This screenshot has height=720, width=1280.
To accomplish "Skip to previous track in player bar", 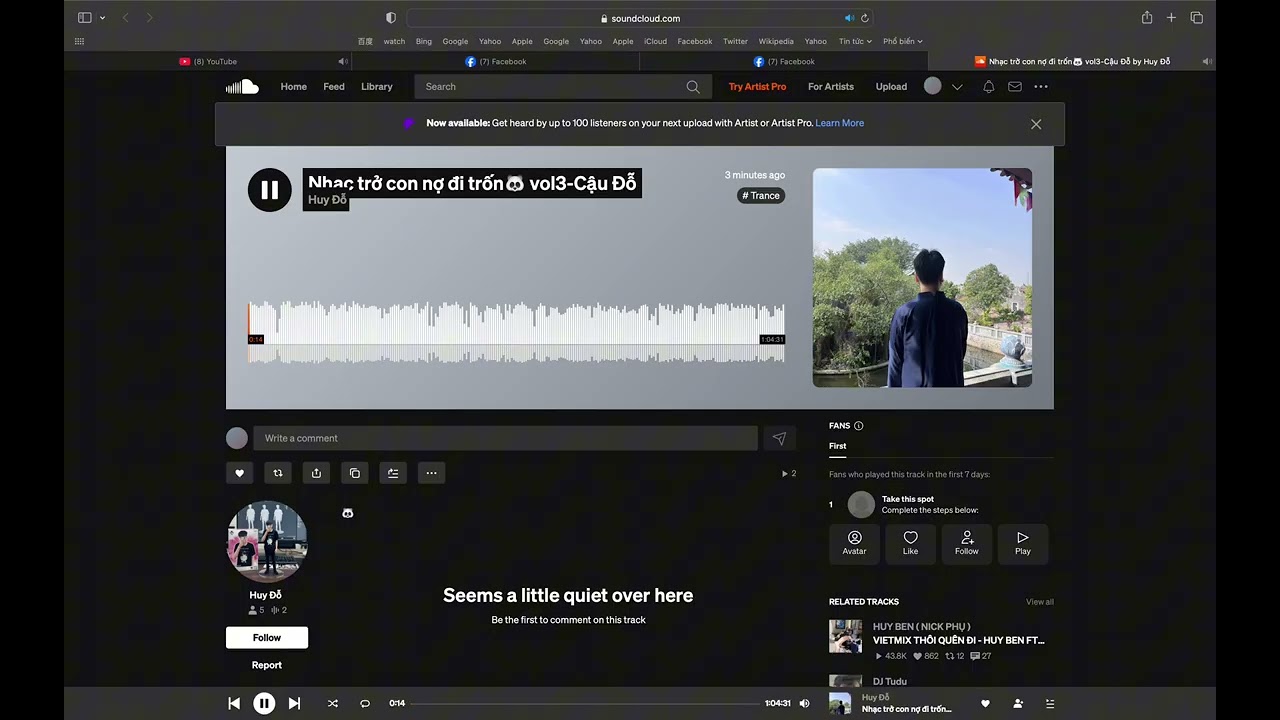I will [234, 703].
